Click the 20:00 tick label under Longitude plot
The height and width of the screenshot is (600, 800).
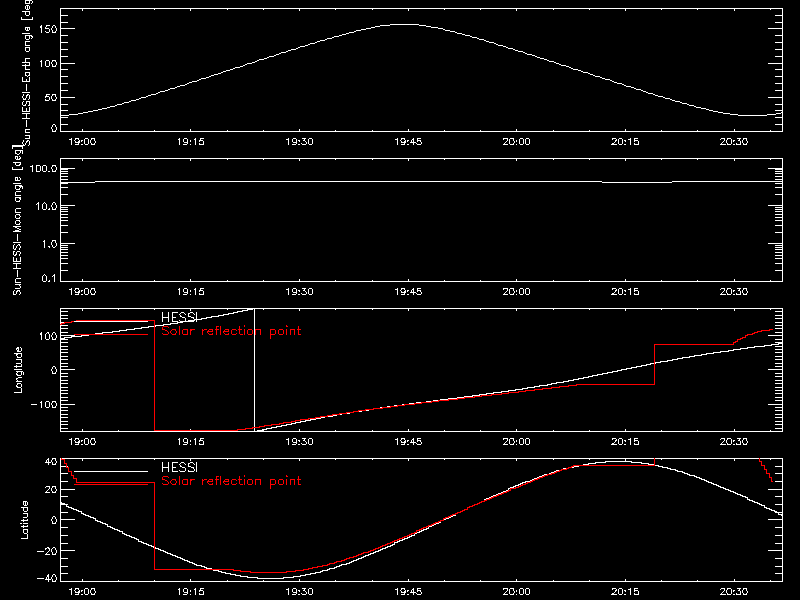tap(516, 442)
